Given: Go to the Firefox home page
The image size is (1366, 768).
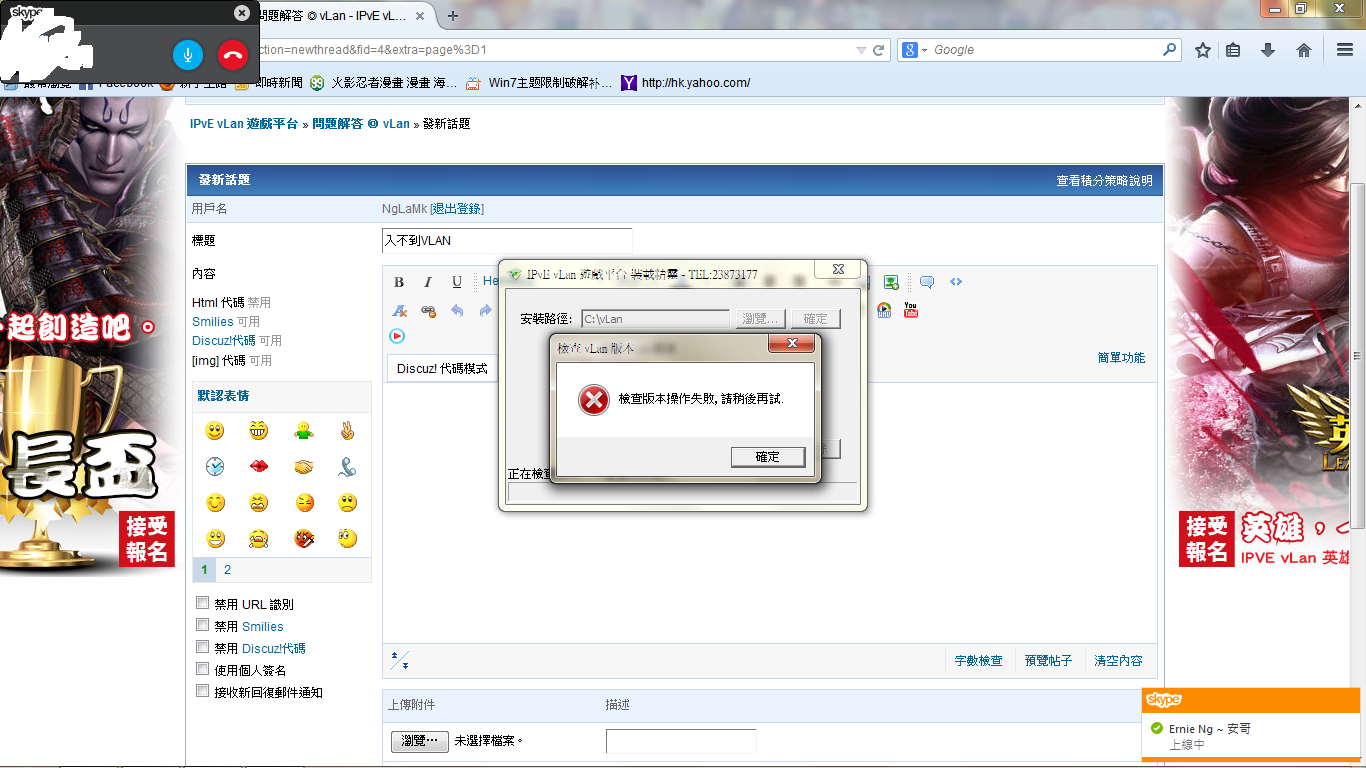Looking at the screenshot, I should 1304,50.
